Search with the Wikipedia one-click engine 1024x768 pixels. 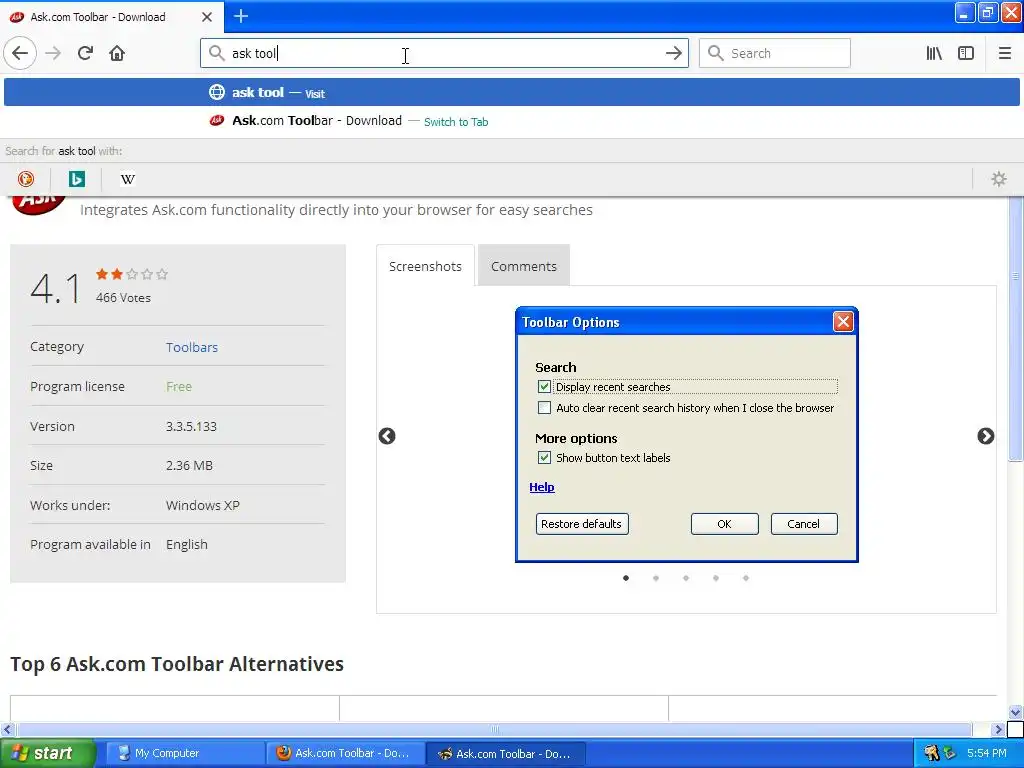coord(127,179)
